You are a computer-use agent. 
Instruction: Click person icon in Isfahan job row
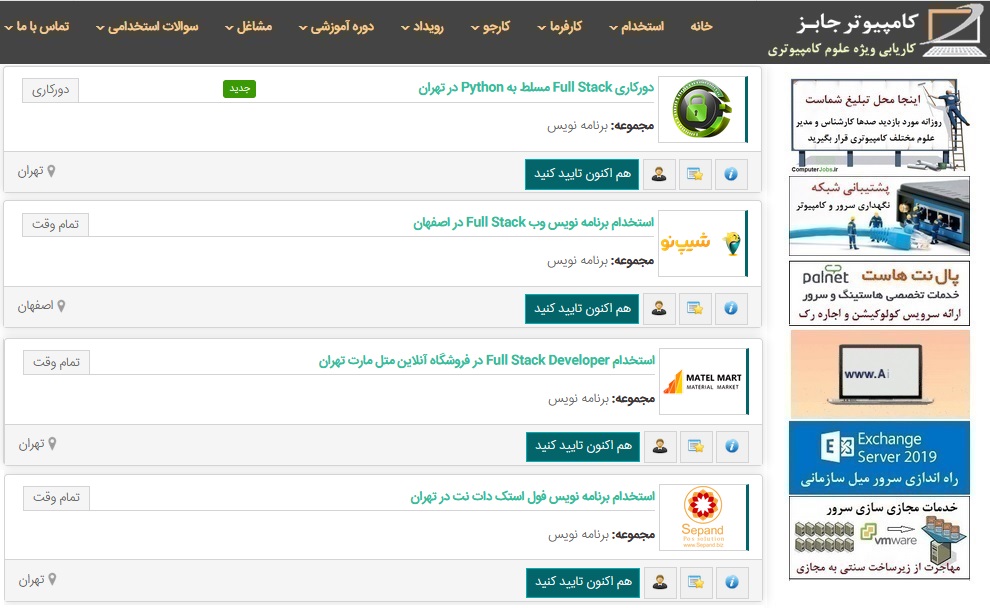[659, 309]
